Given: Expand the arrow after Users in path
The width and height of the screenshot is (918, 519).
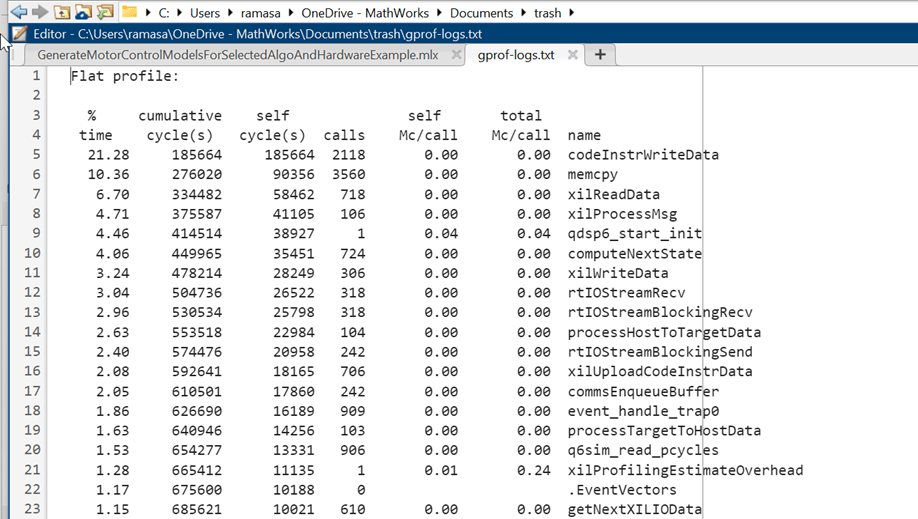Looking at the screenshot, I should coord(230,13).
